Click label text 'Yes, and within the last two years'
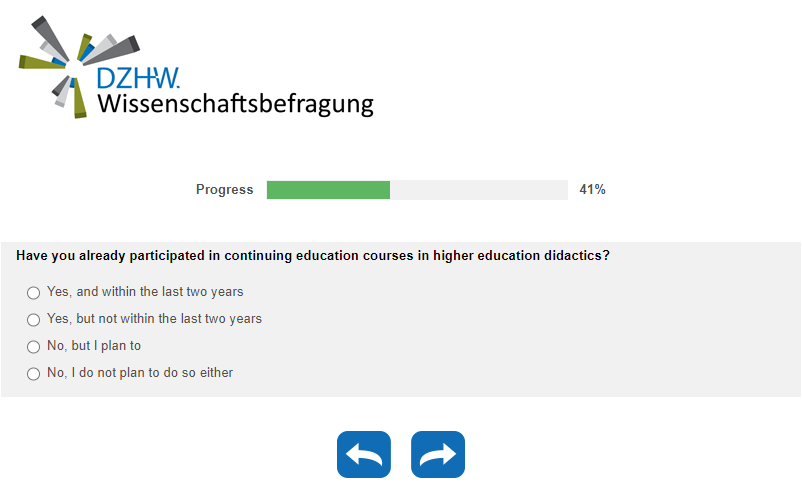Screen dimensions: 802x488 (x=145, y=292)
